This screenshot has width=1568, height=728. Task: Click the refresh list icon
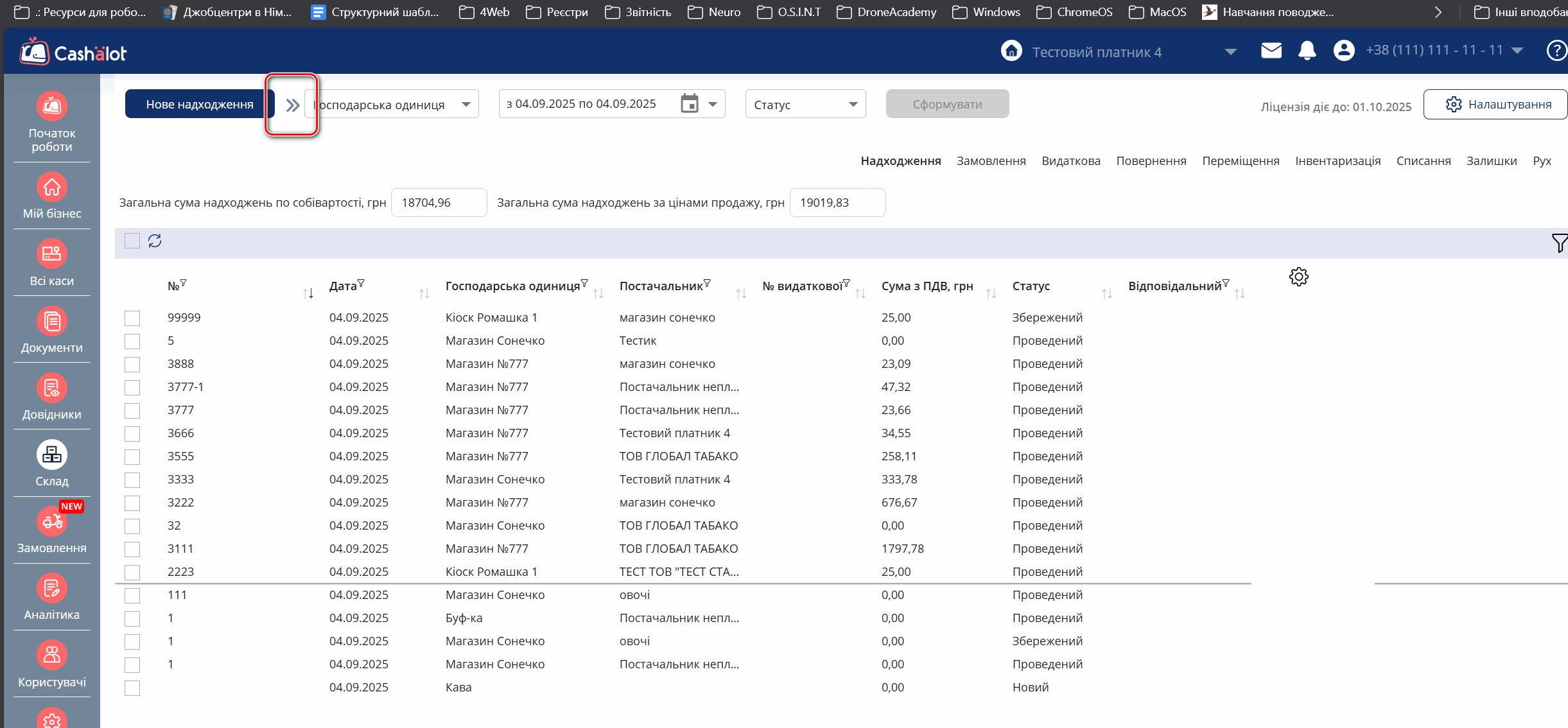155,241
